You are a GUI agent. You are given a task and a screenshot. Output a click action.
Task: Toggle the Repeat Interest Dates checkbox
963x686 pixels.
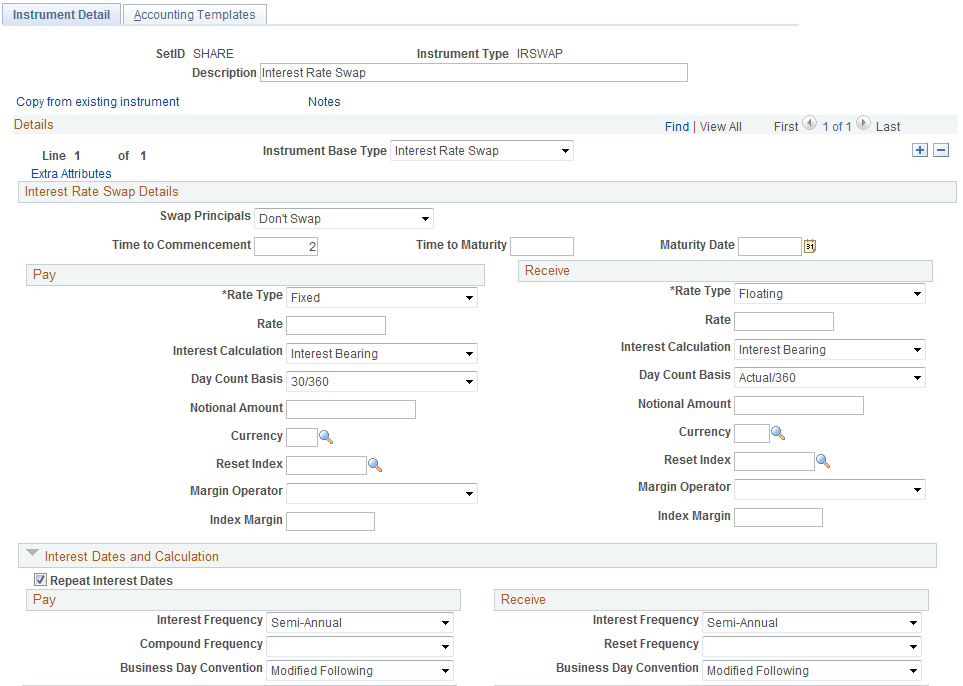[39, 579]
